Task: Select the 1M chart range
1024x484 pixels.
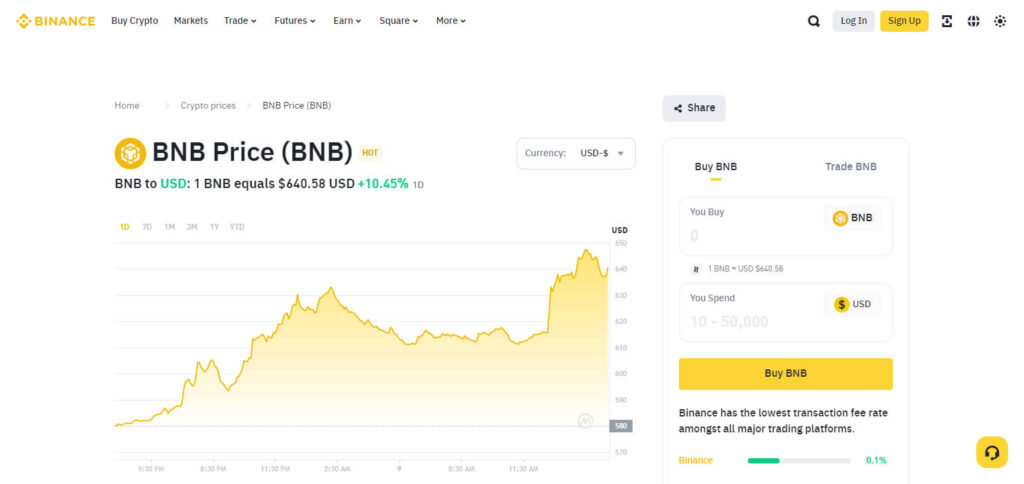Action: click(x=169, y=227)
